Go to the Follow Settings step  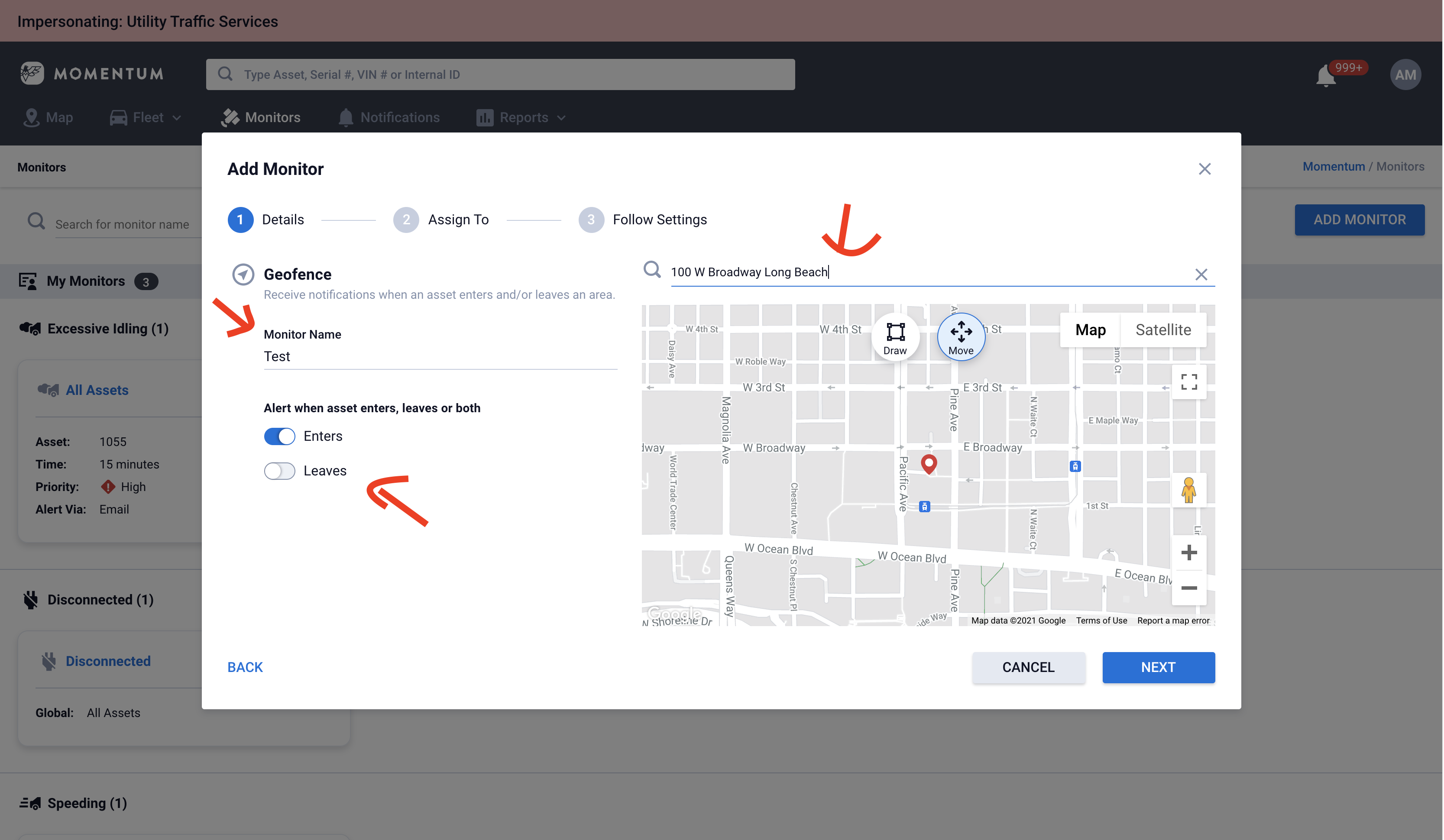pyautogui.click(x=642, y=220)
